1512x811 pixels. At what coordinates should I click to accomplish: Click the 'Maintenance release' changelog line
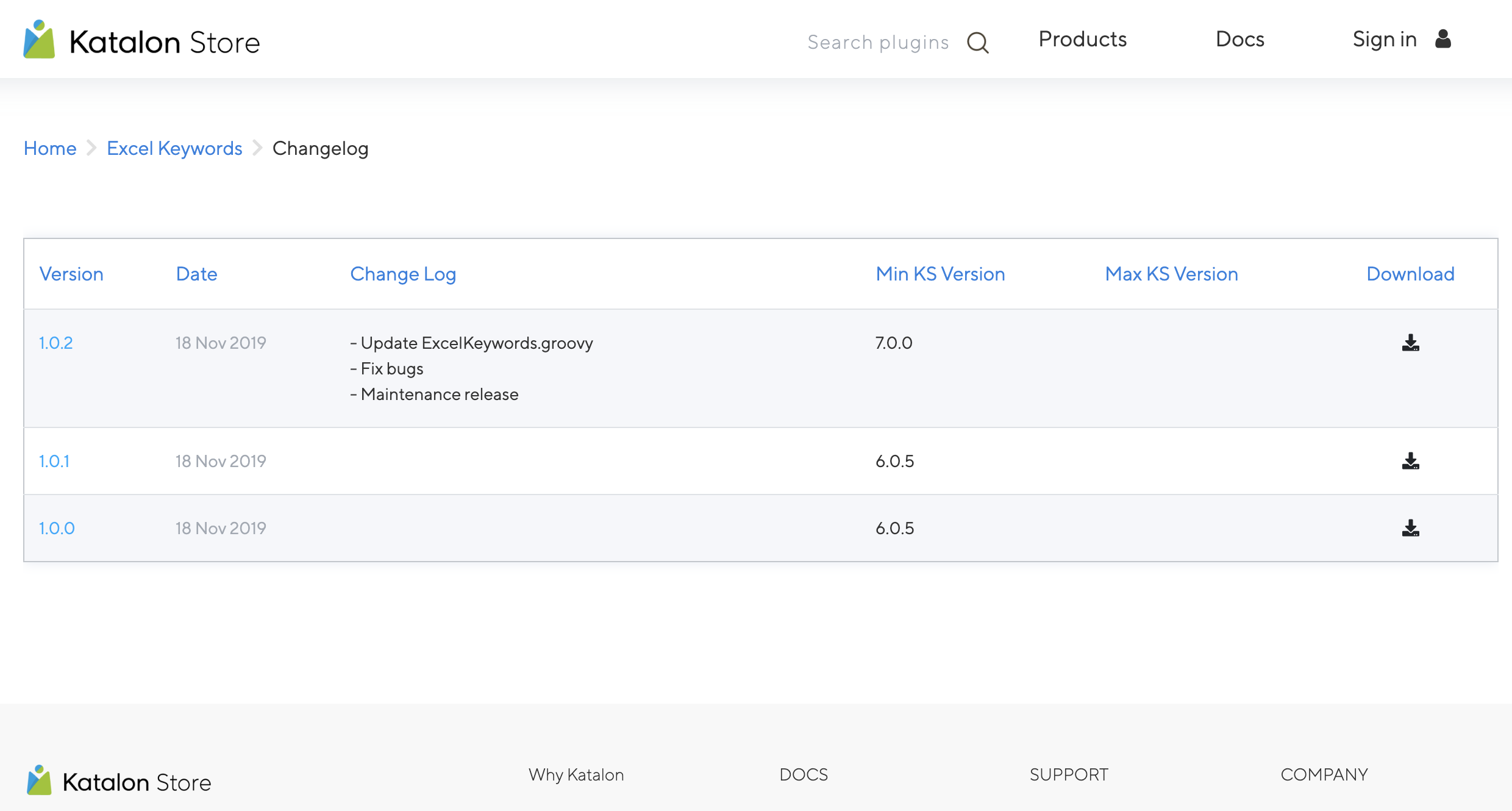[434, 395]
